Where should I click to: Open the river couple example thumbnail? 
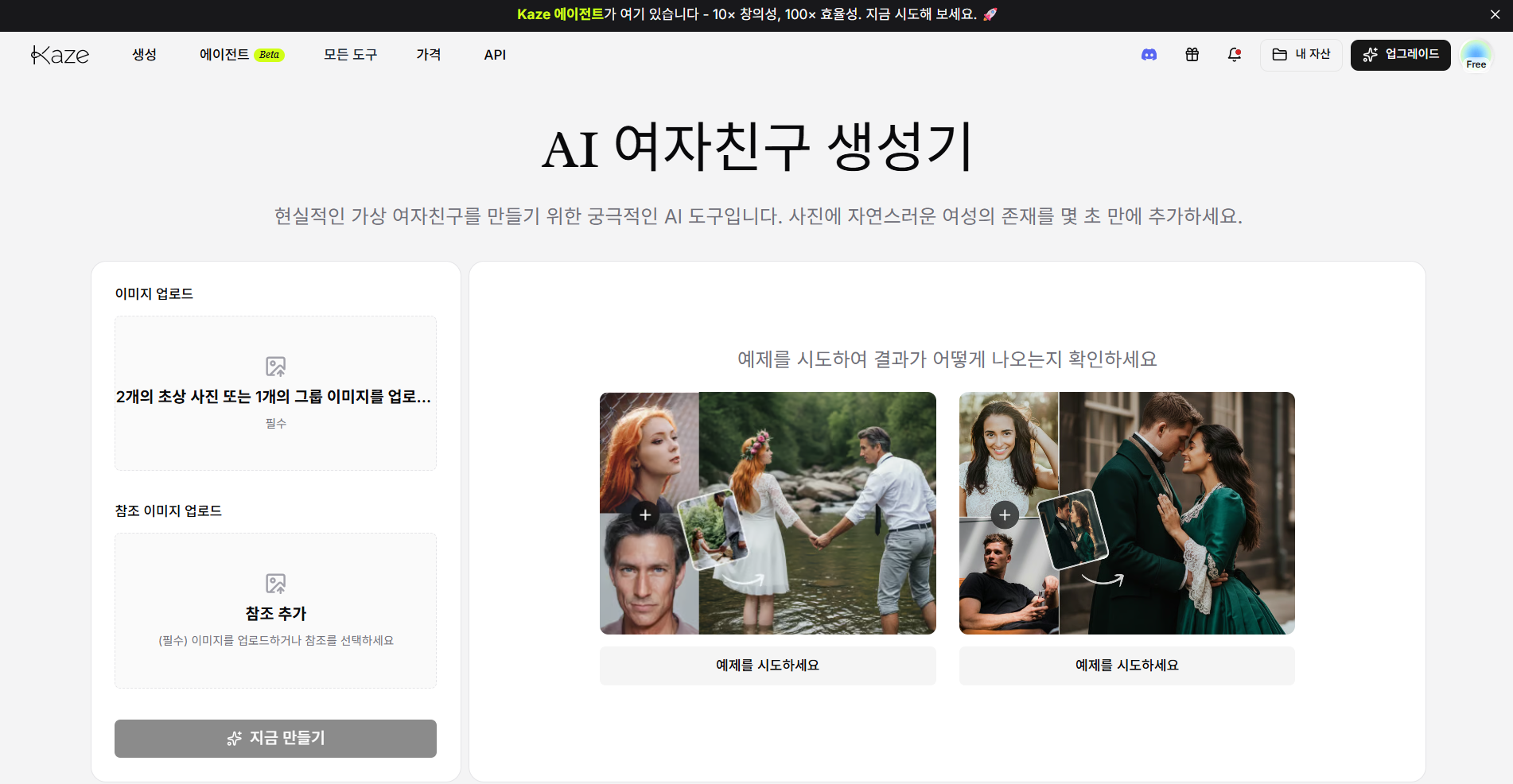pos(768,513)
